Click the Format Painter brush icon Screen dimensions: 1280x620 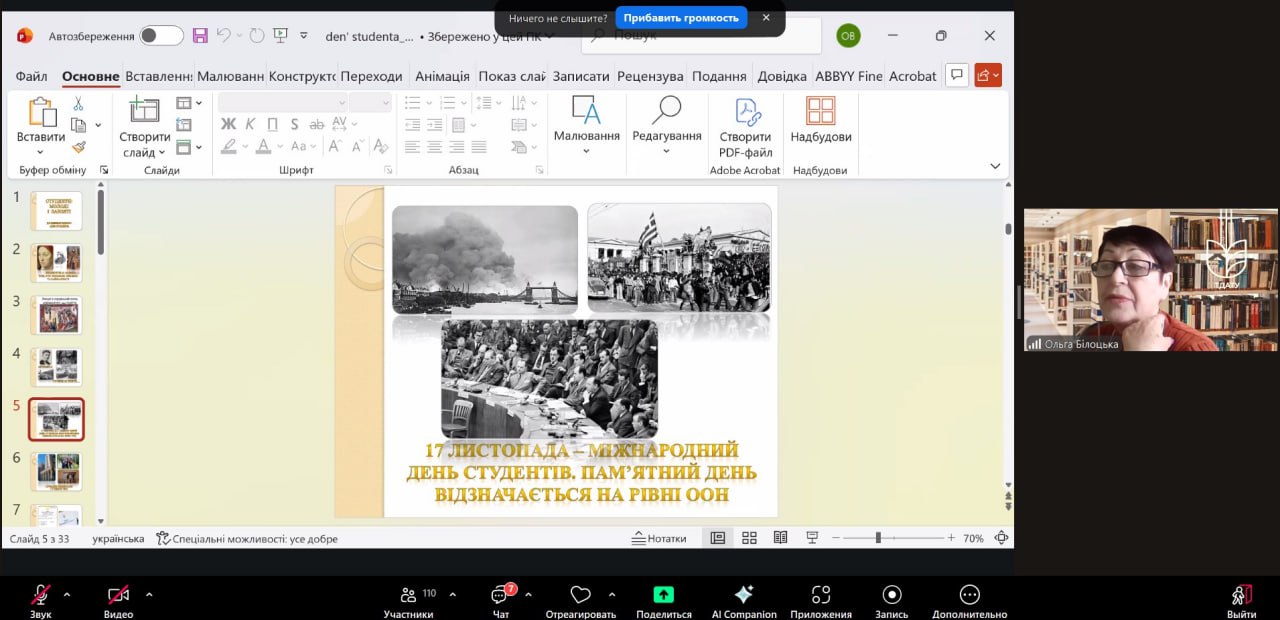78,146
